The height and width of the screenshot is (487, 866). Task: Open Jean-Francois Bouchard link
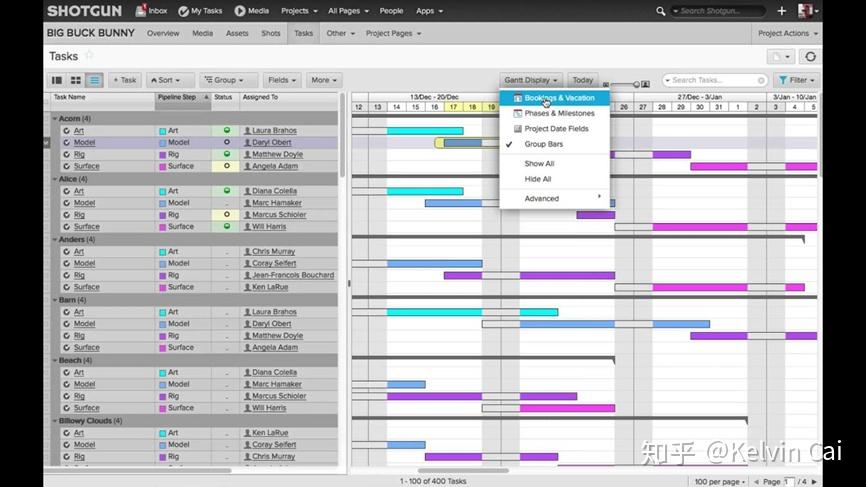pos(293,275)
